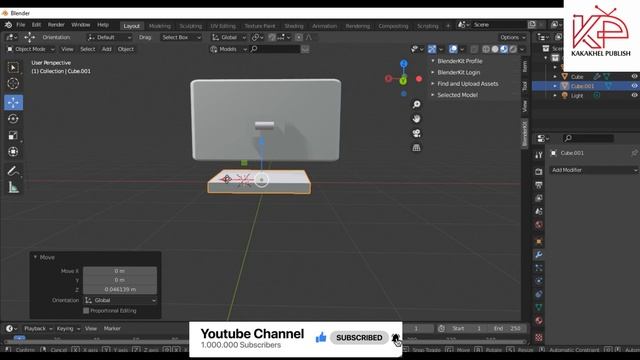Activate the Rotate tool

[13, 119]
